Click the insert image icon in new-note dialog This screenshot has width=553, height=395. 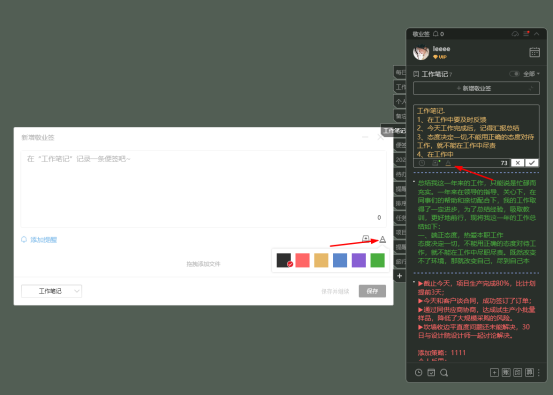tap(366, 239)
